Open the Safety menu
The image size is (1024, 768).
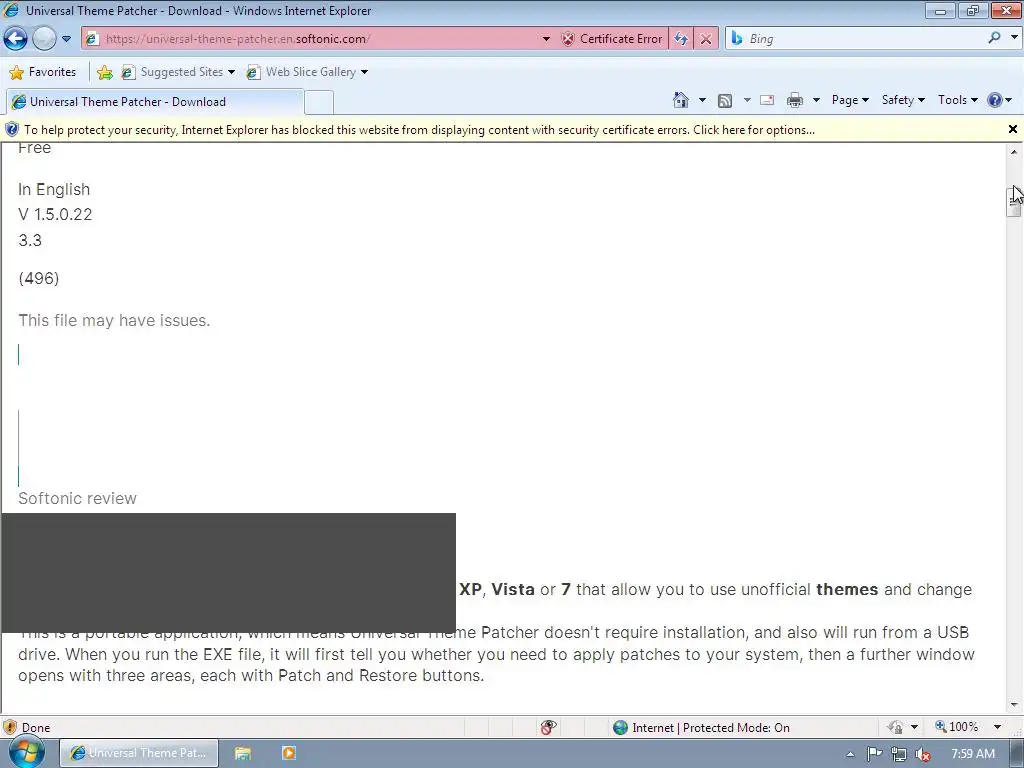point(903,100)
